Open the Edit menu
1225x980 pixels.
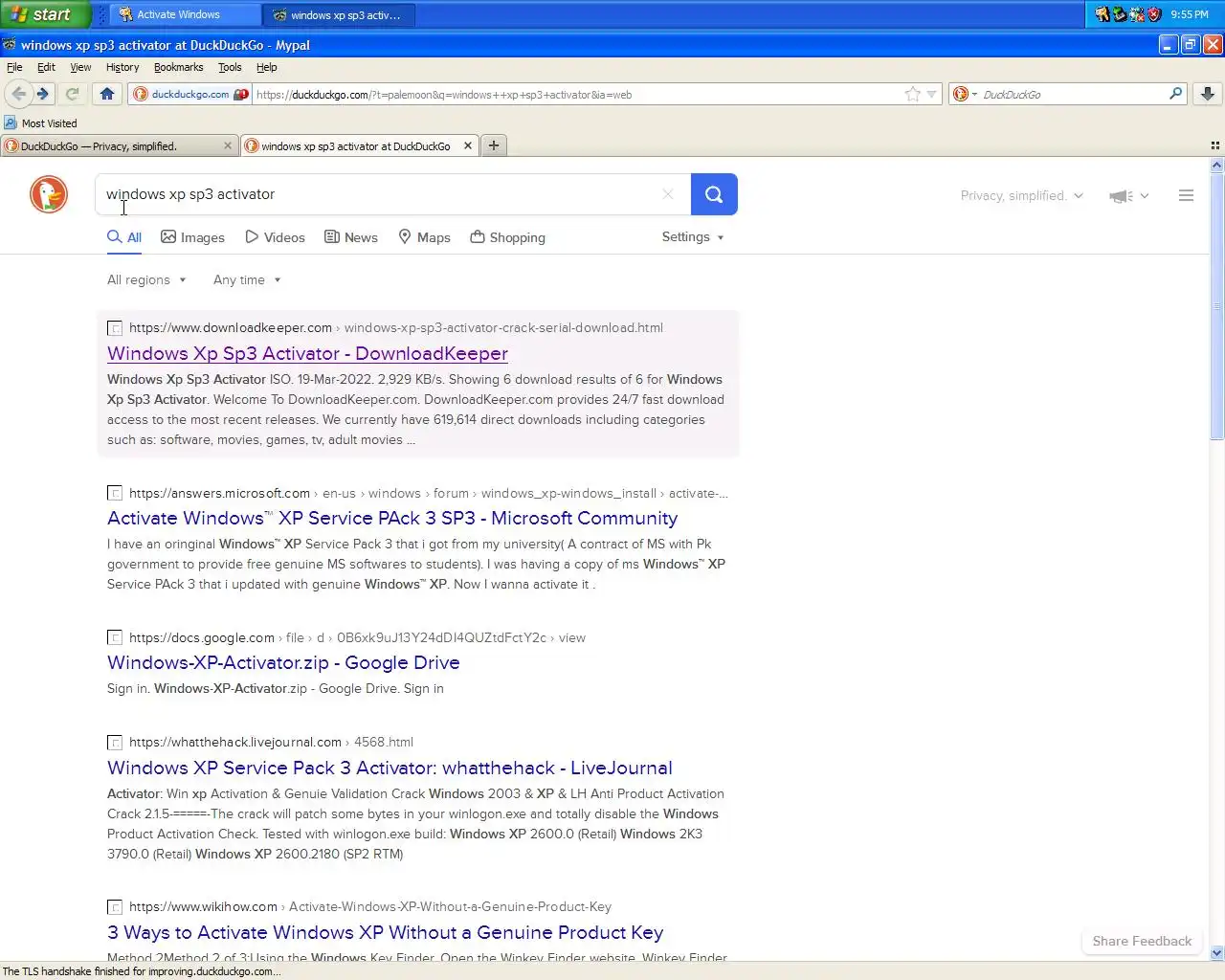pos(46,67)
